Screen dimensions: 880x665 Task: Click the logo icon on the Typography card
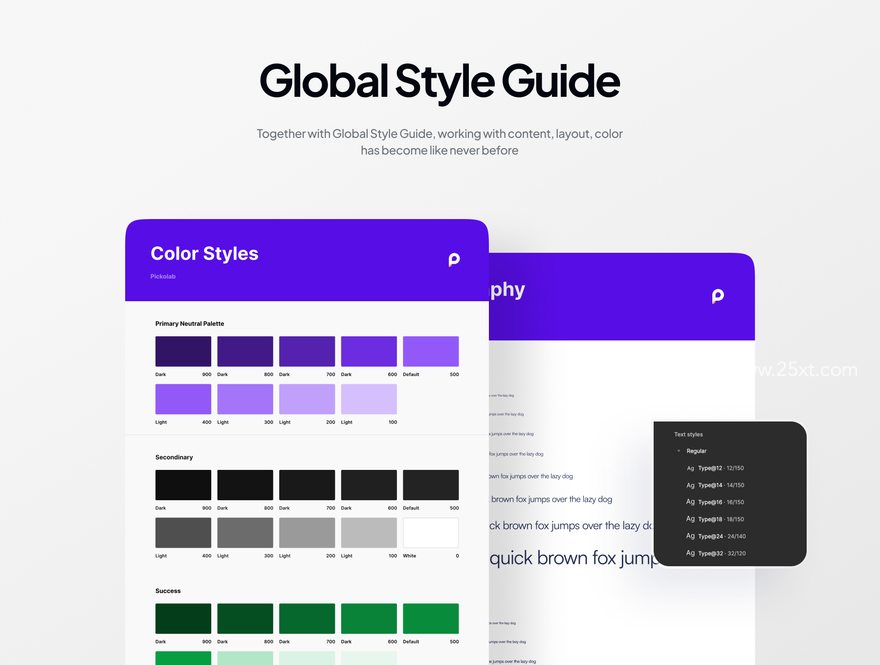[718, 296]
